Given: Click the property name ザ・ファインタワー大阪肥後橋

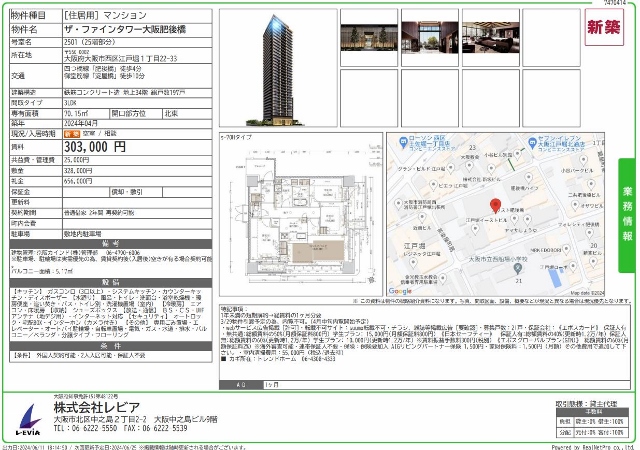Looking at the screenshot, I should pyautogui.click(x=125, y=30).
